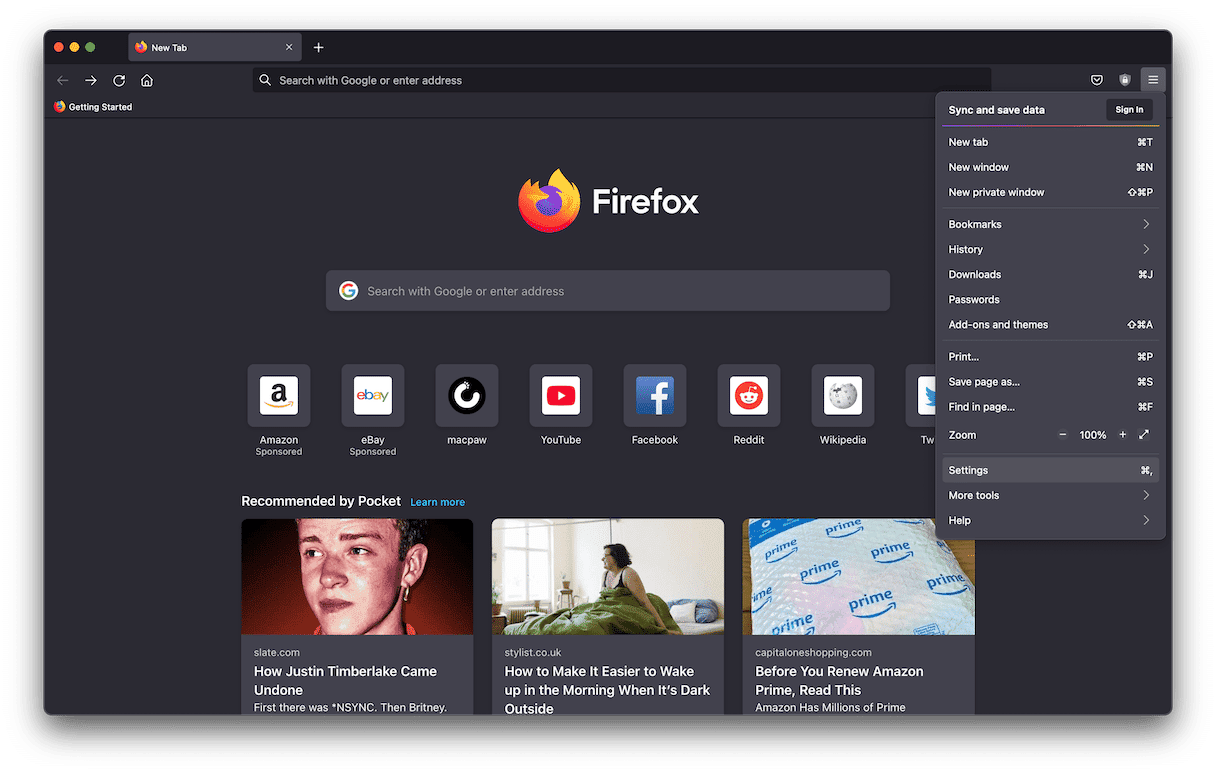Open the Amazon Prime article thumbnail
The height and width of the screenshot is (773, 1216).
click(x=858, y=577)
